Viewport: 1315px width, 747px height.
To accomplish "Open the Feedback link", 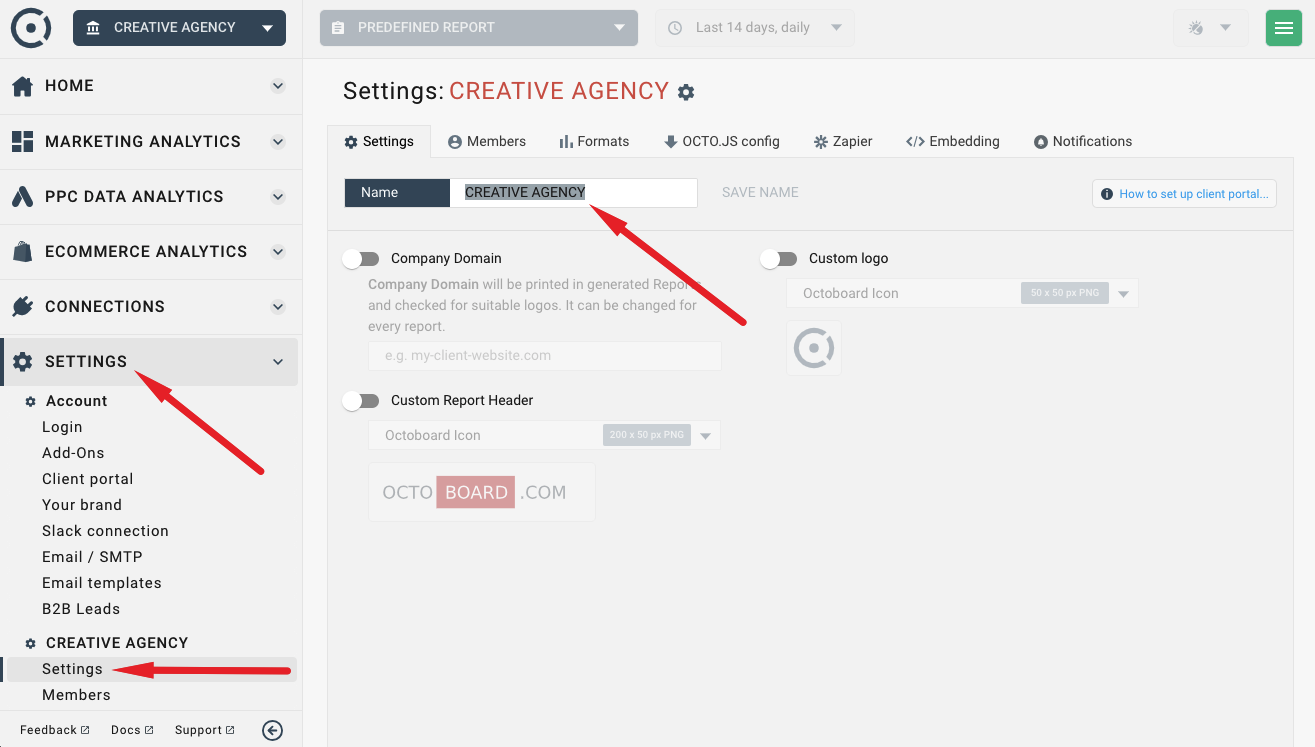I will pyautogui.click(x=55, y=730).
